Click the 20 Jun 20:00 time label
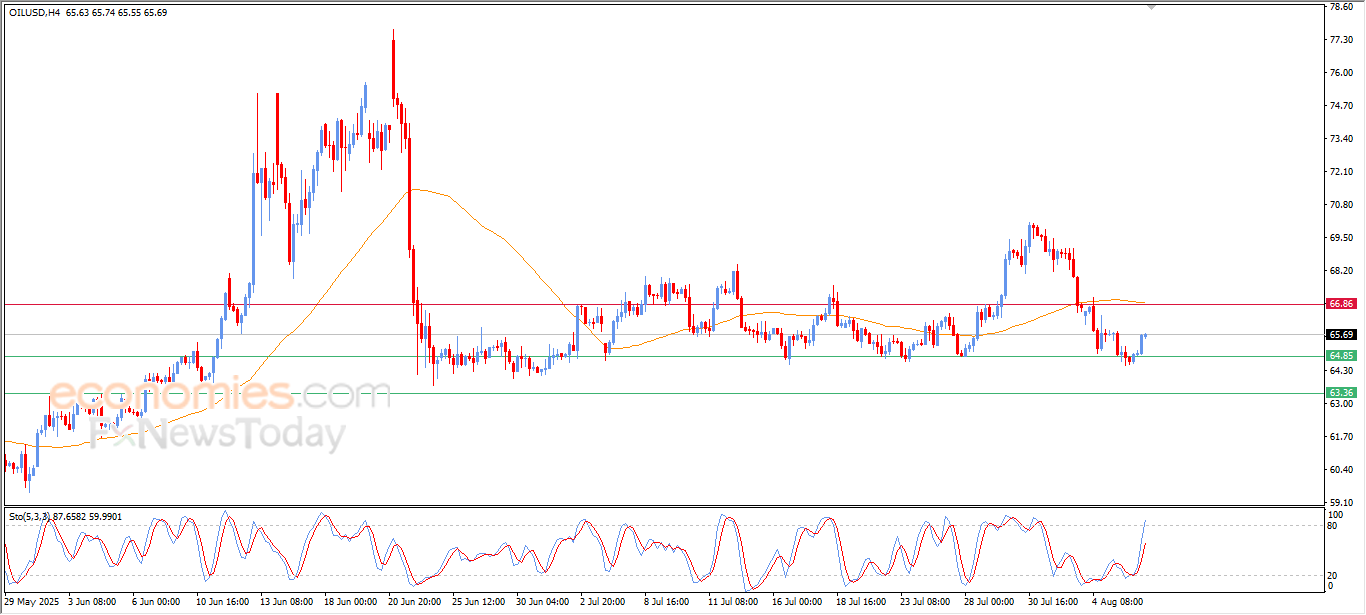Viewport: 1366px width, 615px height. tap(415, 603)
